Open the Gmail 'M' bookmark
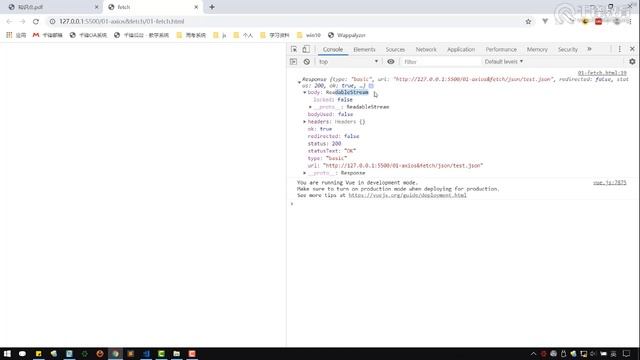This screenshot has width=640, height=360. (x=47, y=35)
